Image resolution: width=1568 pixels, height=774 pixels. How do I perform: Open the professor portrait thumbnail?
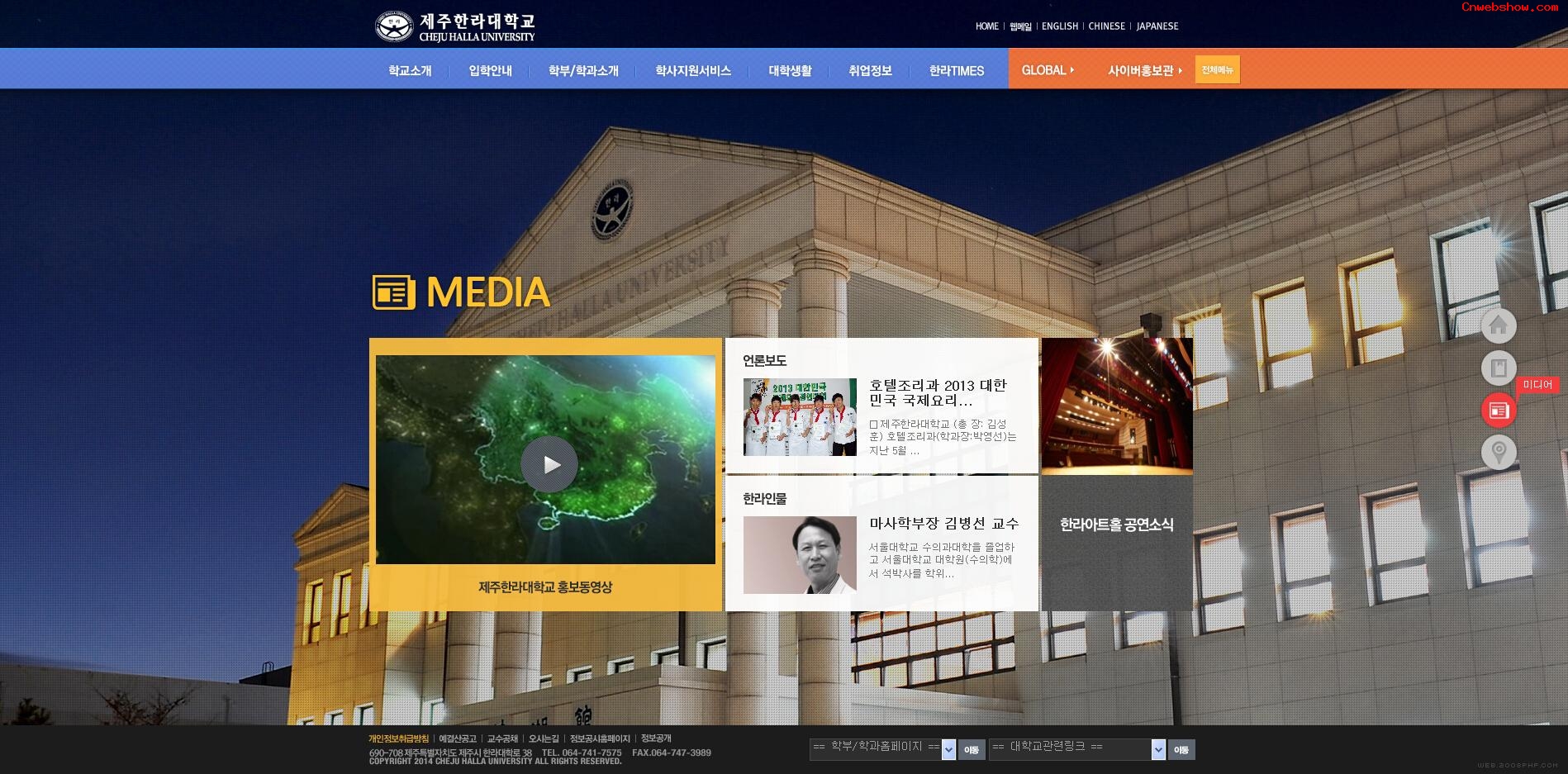pos(800,555)
